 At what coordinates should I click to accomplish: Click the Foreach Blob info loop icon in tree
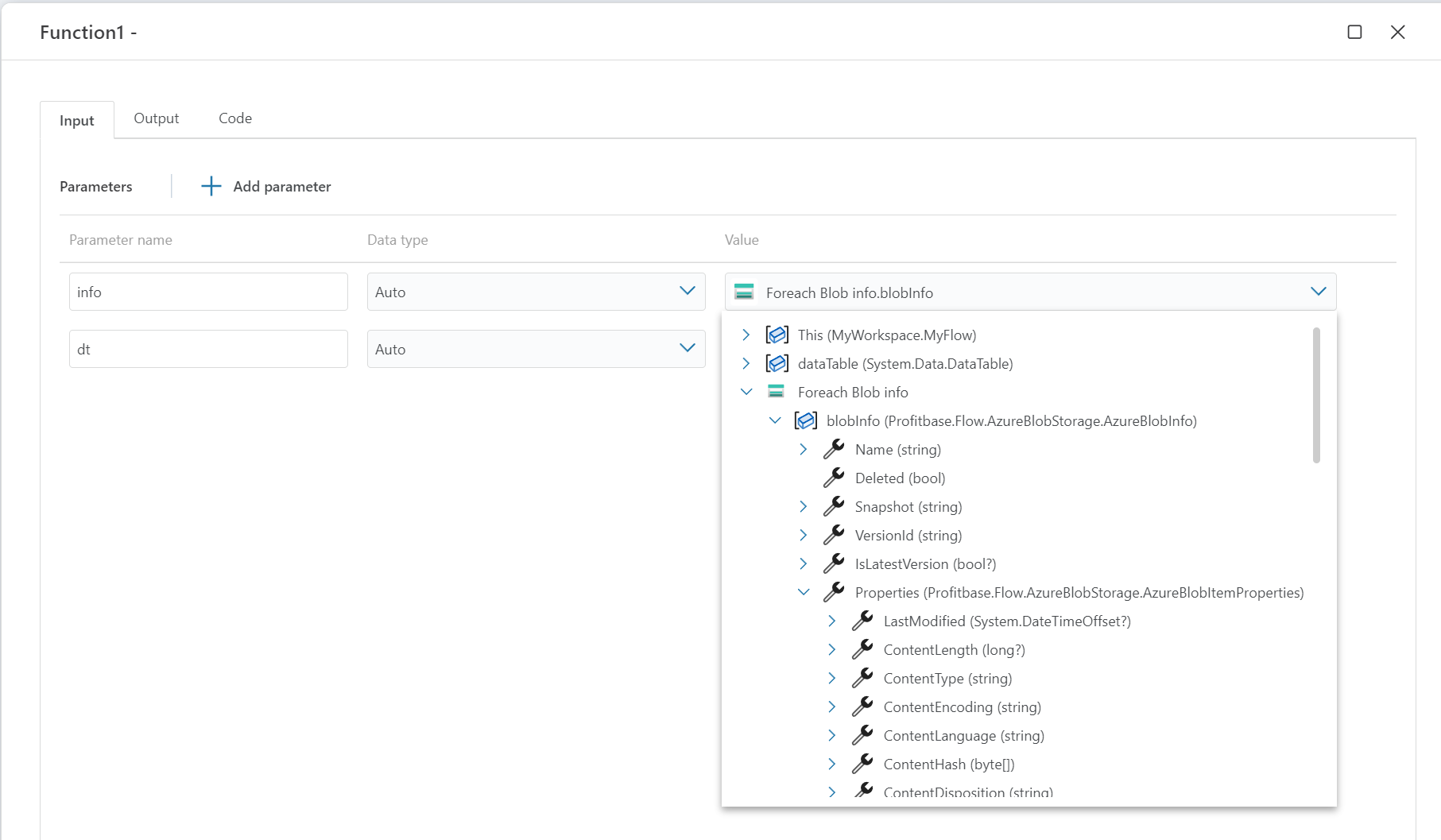[x=776, y=392]
